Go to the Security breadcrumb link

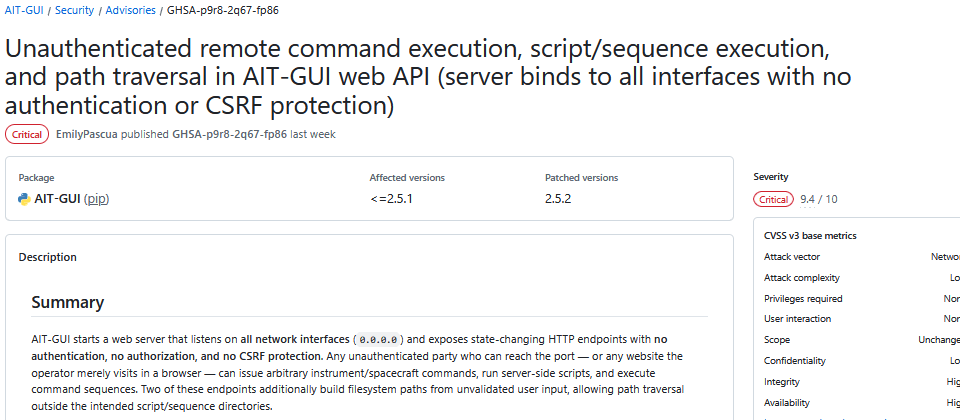tap(75, 10)
